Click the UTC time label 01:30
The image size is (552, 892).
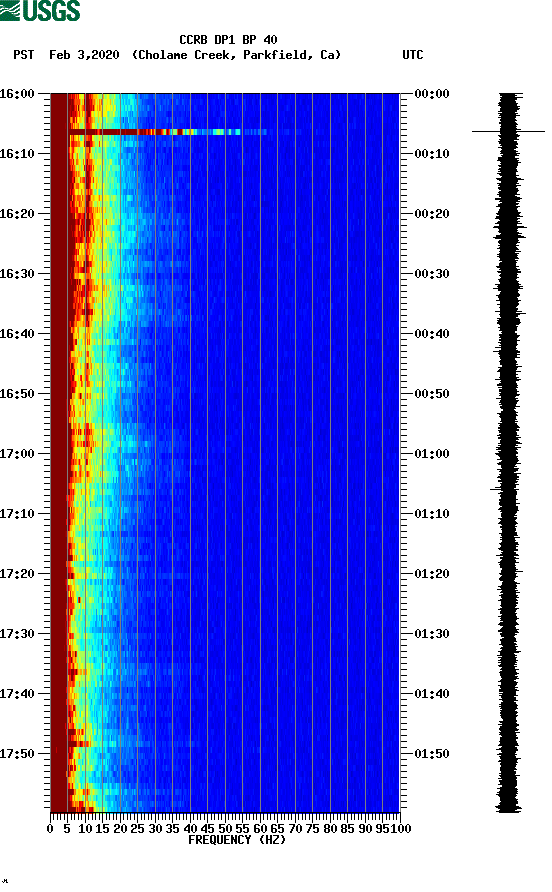(x=432, y=634)
